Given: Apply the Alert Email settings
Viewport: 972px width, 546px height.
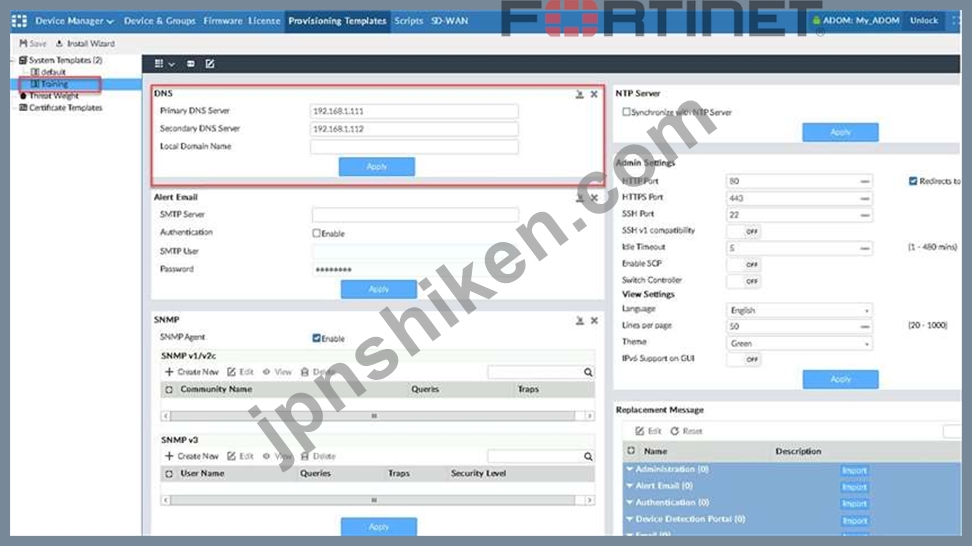Looking at the screenshot, I should coord(379,289).
